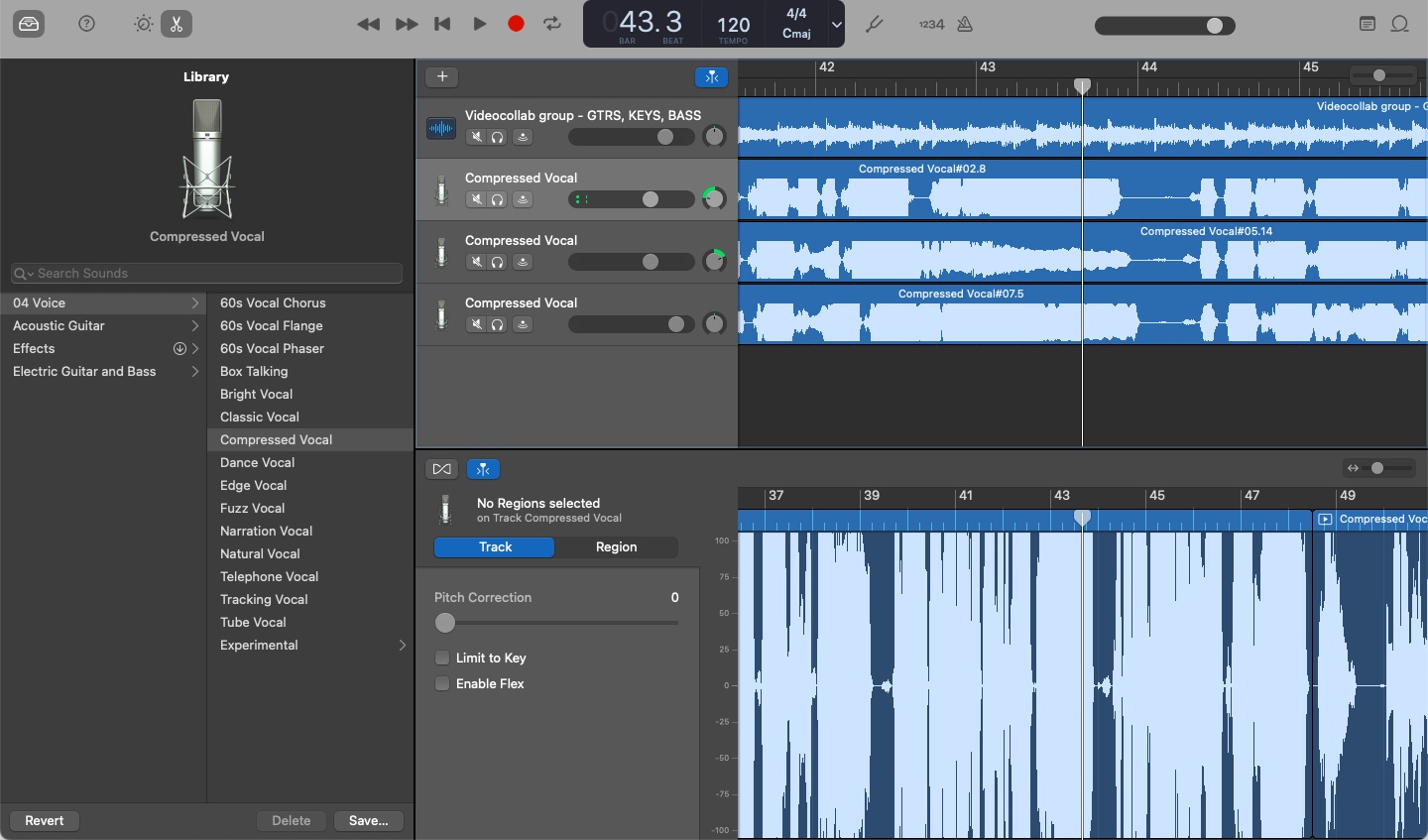
Task: Open the Loop Browser button
Action: (1400, 24)
